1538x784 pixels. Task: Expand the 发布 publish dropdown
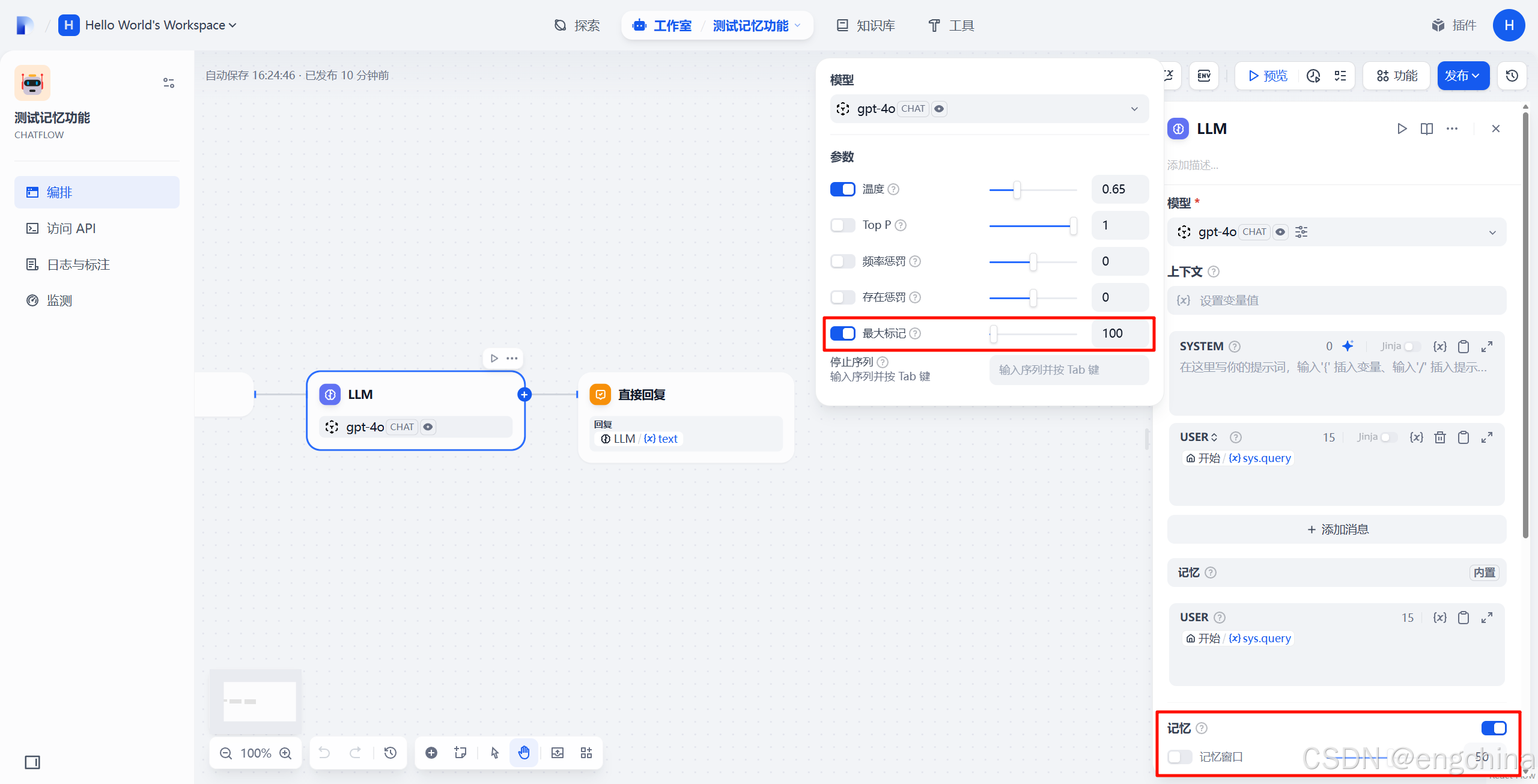click(x=1462, y=76)
